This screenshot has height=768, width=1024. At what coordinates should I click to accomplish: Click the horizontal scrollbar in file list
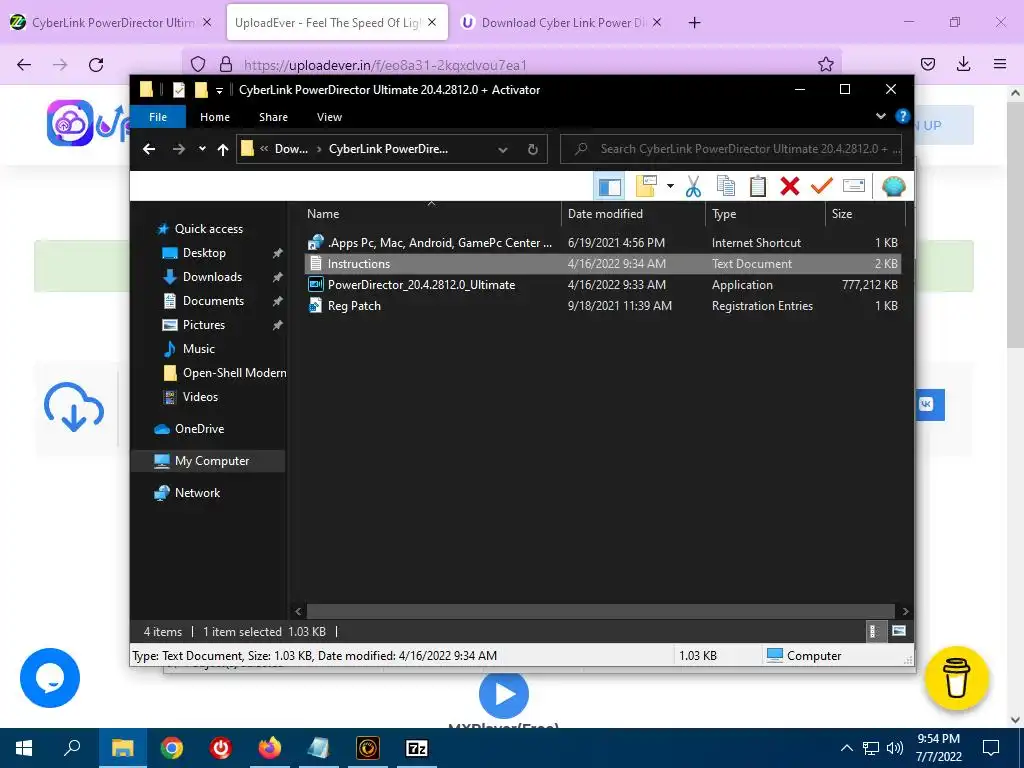coord(600,611)
